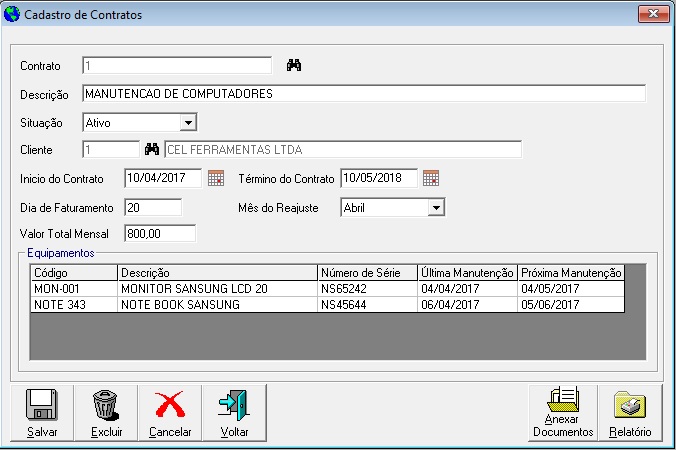This screenshot has height=450, width=676.
Task: Expand the Mês do Reajuste dropdown arrow
Action: tap(436, 208)
